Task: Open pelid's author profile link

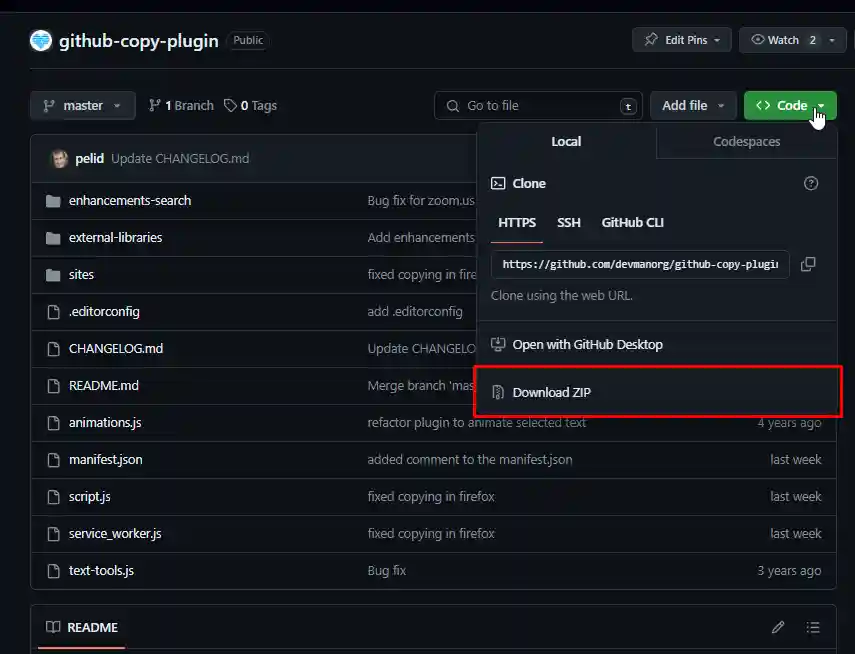Action: (89, 158)
